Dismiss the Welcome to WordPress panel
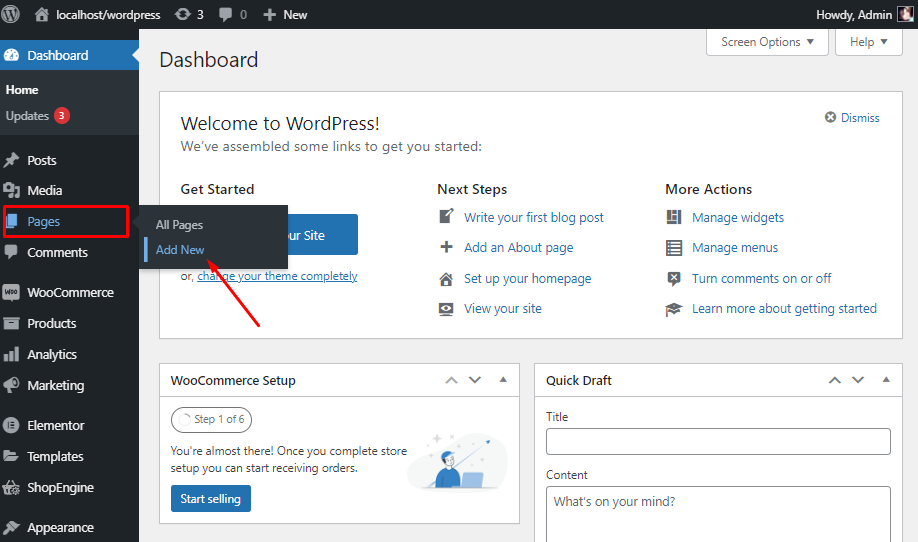The height and width of the screenshot is (542, 918). coord(852,118)
